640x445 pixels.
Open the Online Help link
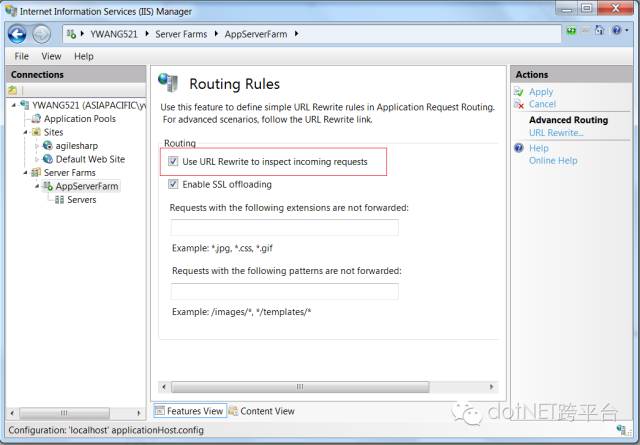[x=553, y=160]
